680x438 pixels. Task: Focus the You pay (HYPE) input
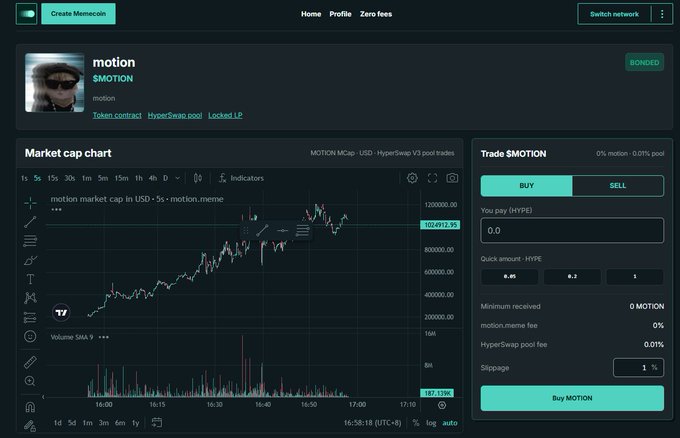tap(572, 230)
